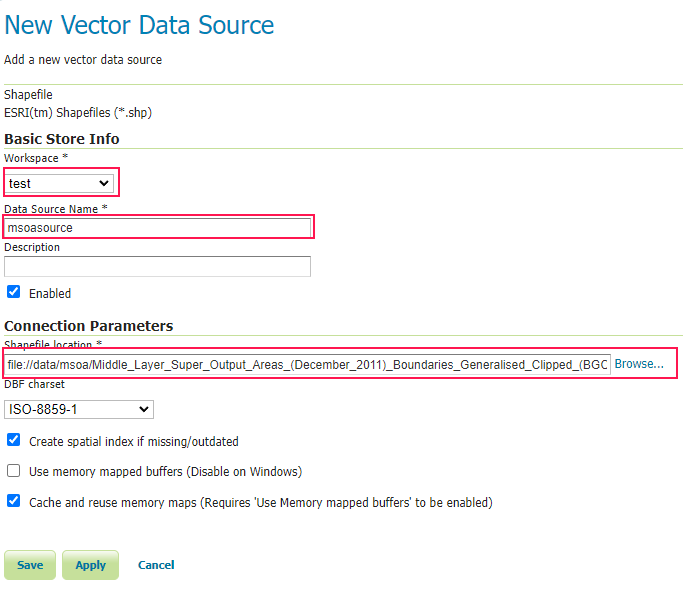The image size is (683, 592).
Task: Open the Browse... link for shapefile location
Action: pos(639,364)
